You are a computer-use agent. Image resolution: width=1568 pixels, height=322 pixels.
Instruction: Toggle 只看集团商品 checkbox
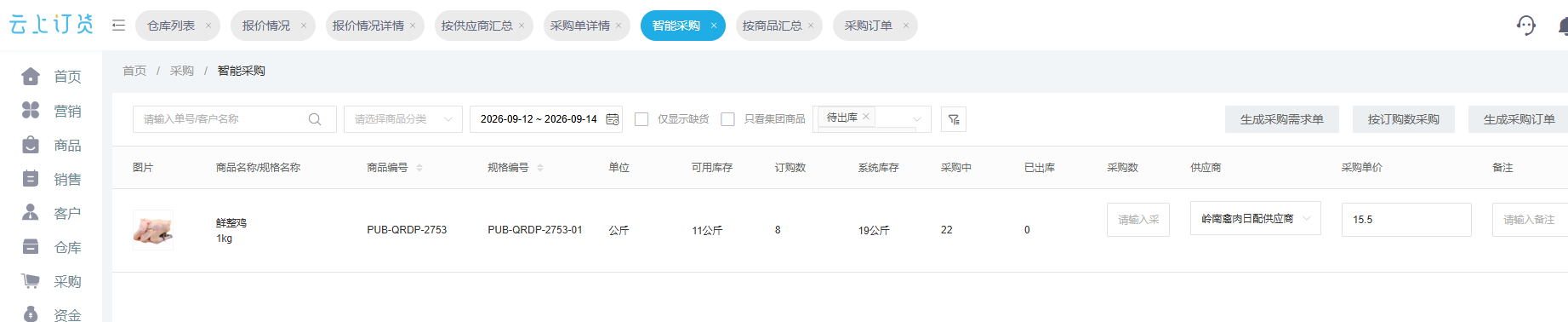tap(727, 119)
